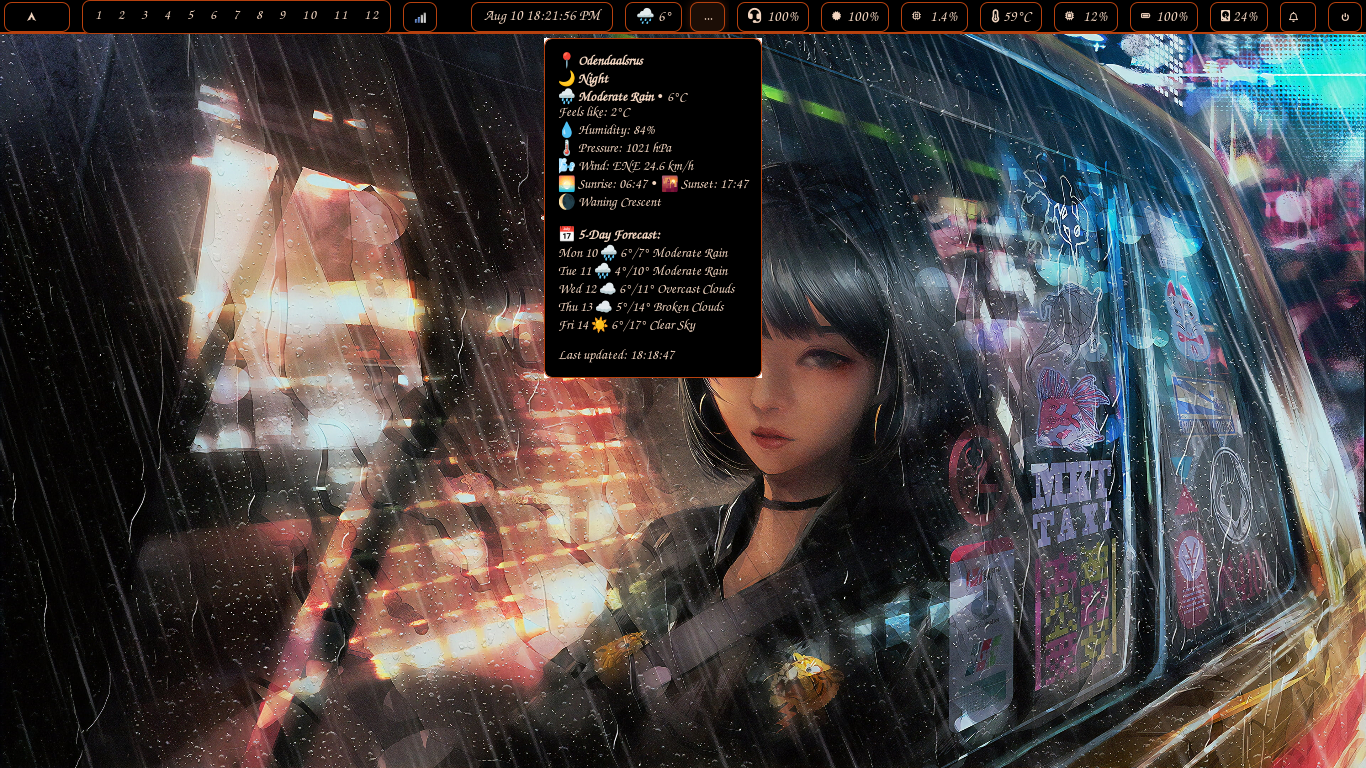Image resolution: width=1366 pixels, height=768 pixels.
Task: Click the Sunrise icon
Action: point(566,184)
